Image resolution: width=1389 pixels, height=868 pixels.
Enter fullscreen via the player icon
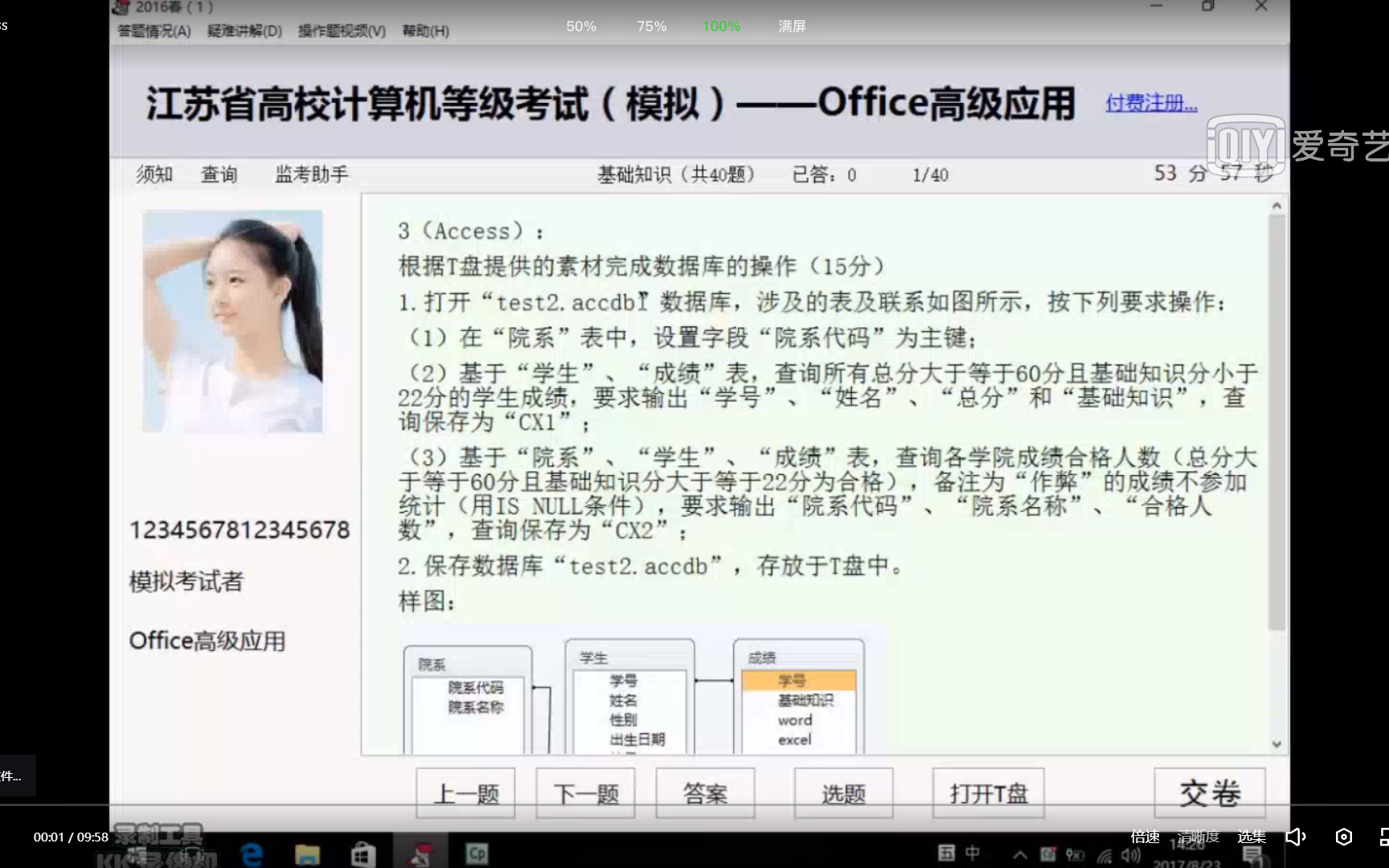tap(1383, 837)
